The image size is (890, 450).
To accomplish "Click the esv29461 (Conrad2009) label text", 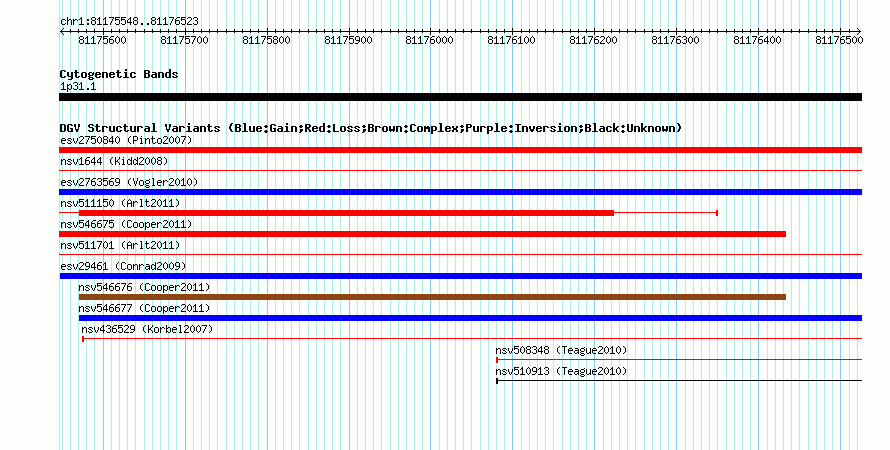I will [123, 266].
